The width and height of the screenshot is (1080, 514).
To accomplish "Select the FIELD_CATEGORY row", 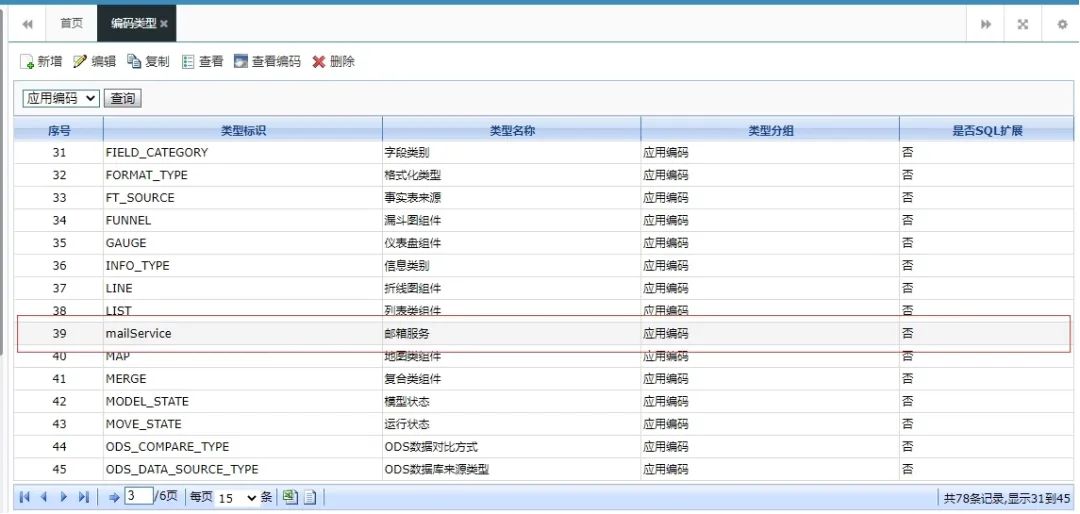I will tap(543, 152).
